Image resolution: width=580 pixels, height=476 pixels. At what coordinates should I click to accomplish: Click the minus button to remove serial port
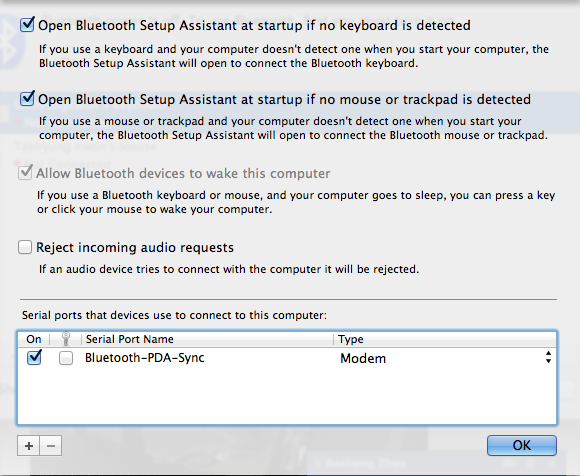[x=51, y=446]
